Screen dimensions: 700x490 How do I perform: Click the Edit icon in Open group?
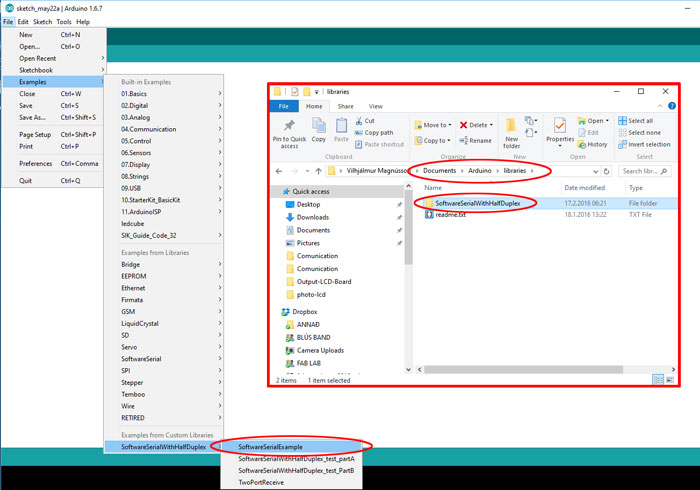(x=582, y=133)
